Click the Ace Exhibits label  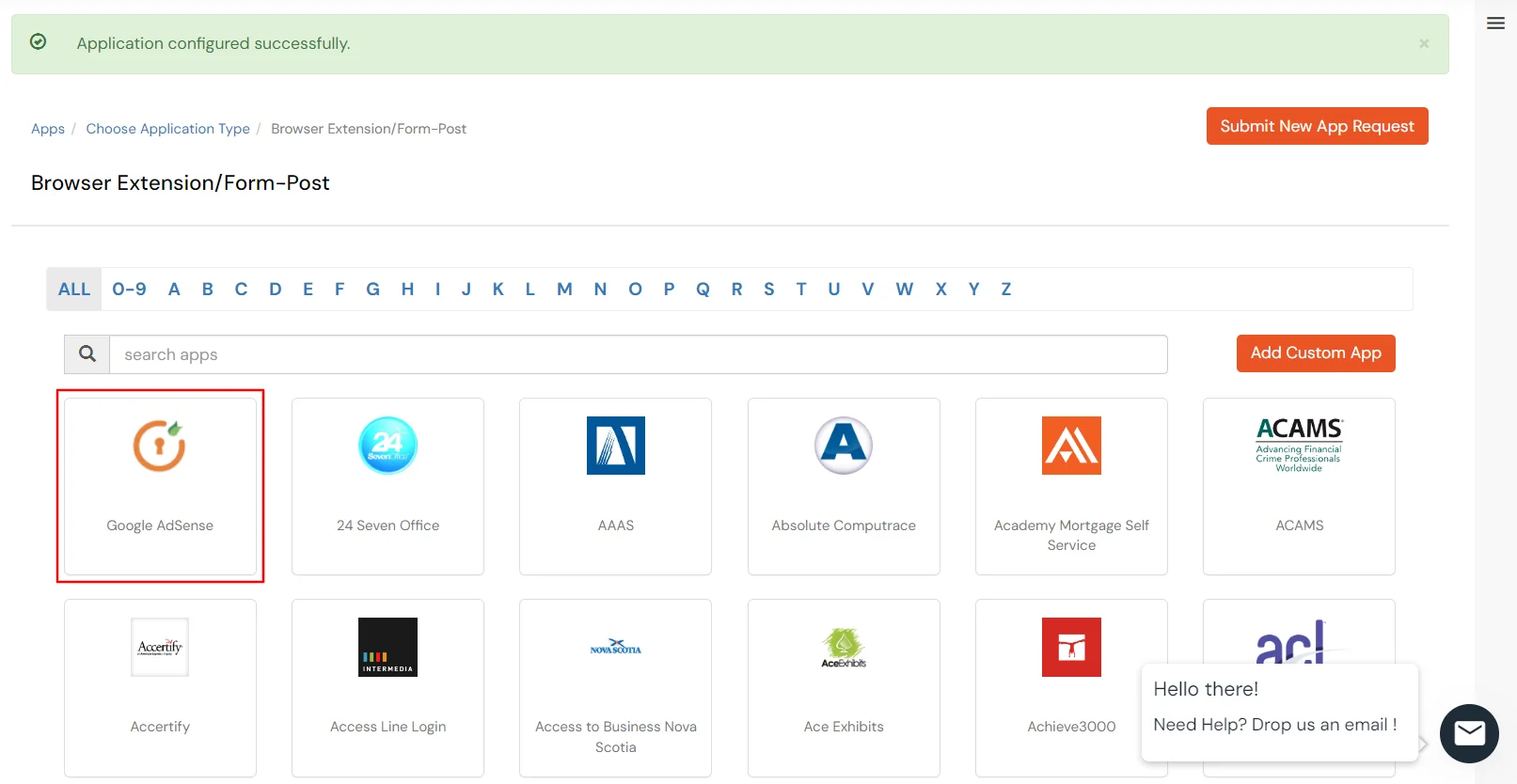[844, 727]
